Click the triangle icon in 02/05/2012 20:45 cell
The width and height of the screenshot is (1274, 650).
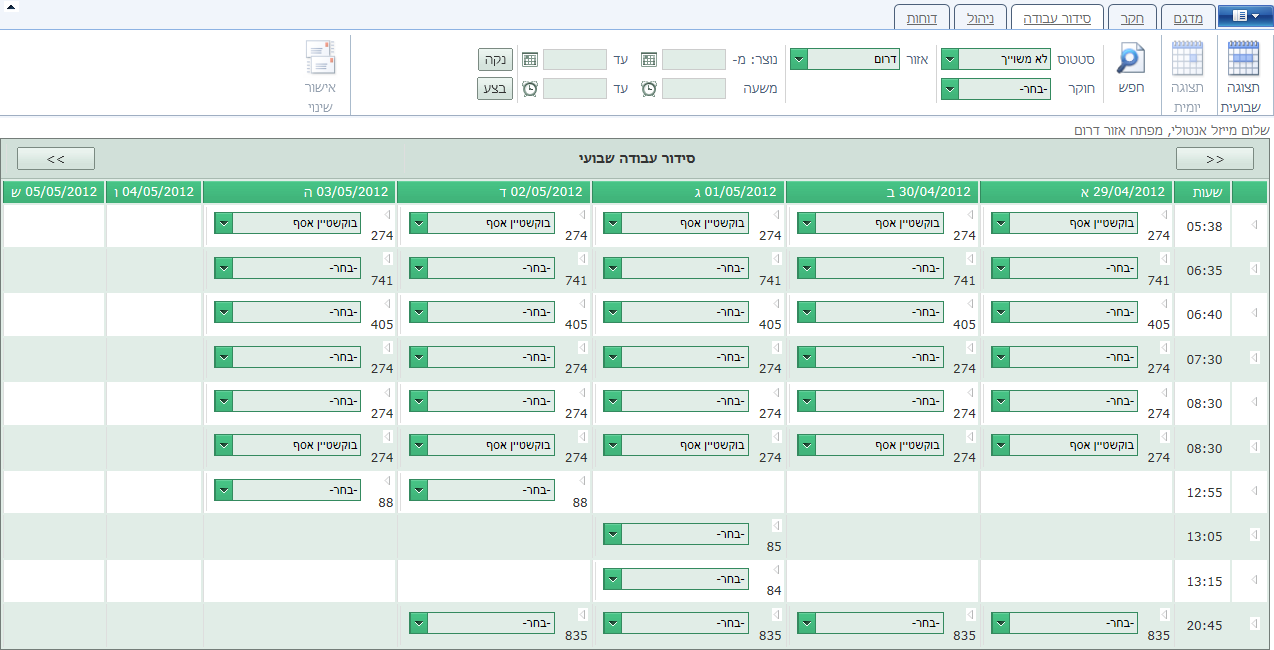point(582,613)
